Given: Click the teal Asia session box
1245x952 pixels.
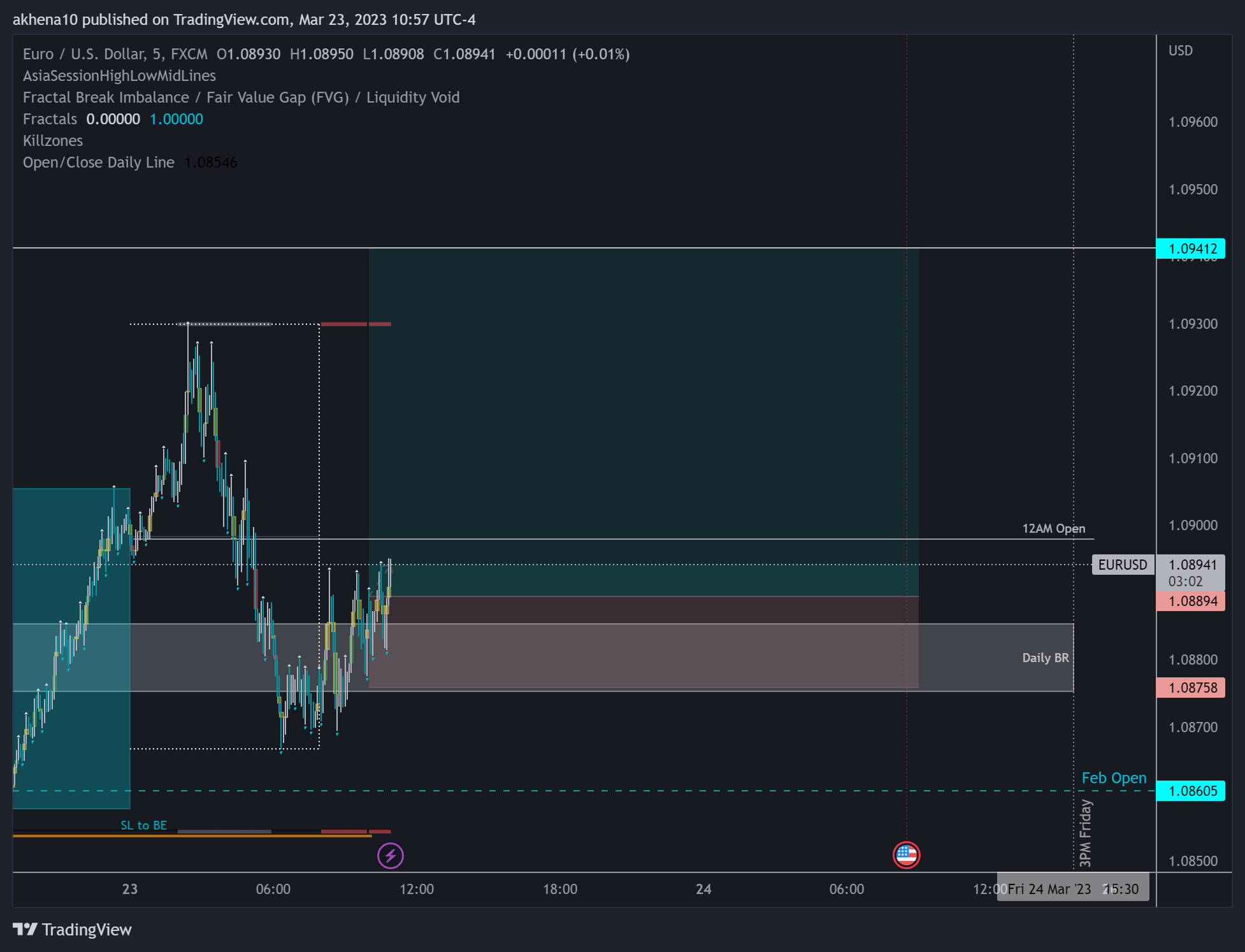Looking at the screenshot, I should tap(71, 648).
